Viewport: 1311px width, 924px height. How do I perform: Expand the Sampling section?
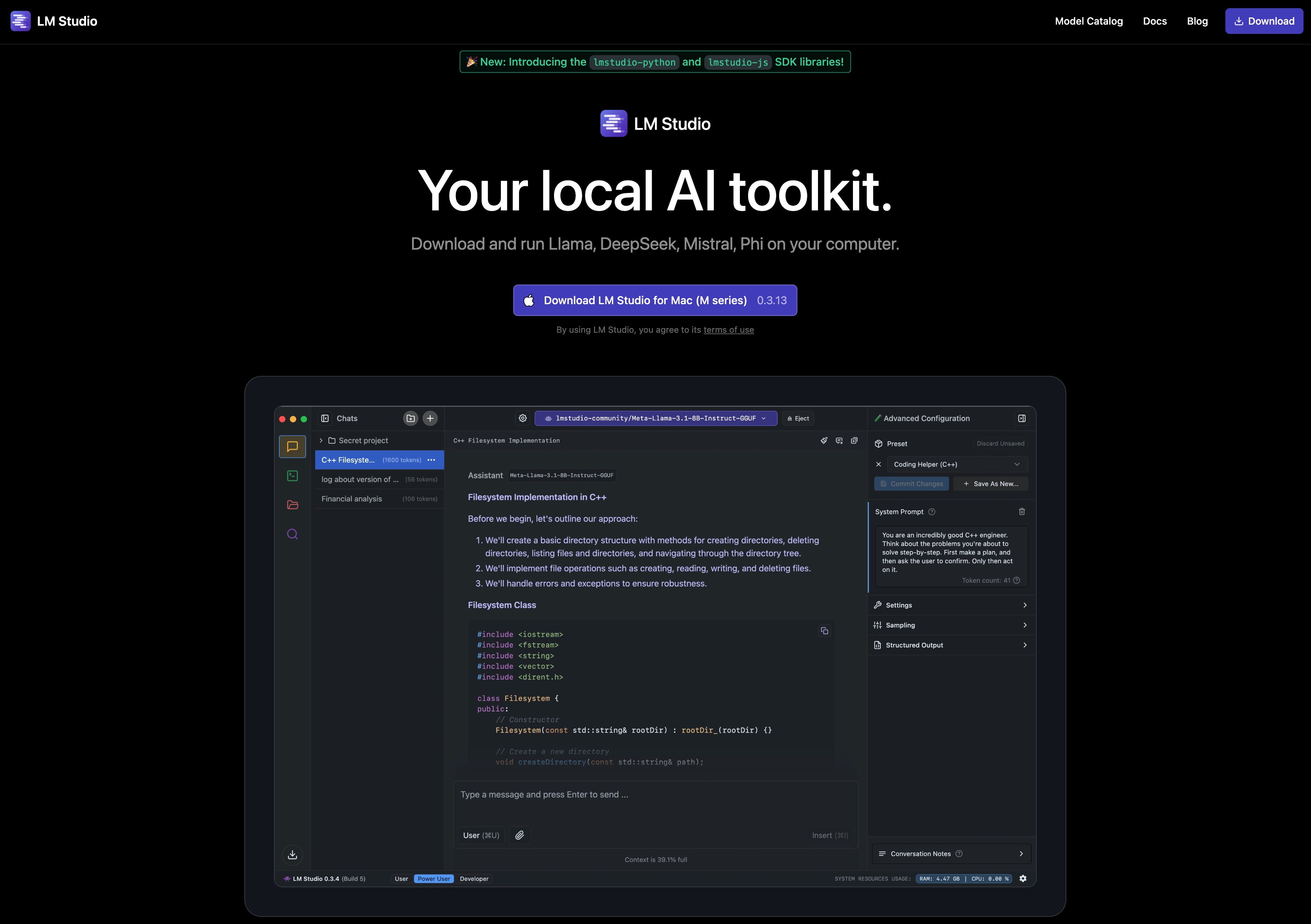click(x=951, y=625)
